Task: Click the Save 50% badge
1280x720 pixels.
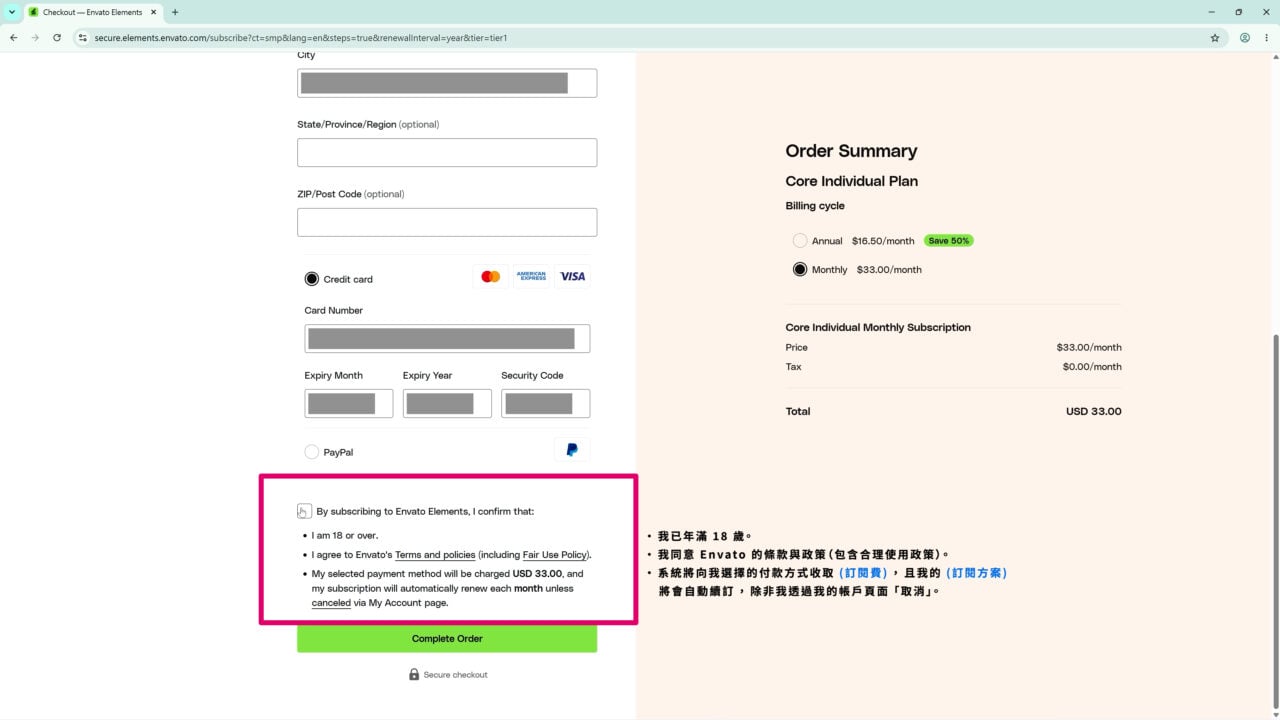Action: pyautogui.click(x=948, y=241)
